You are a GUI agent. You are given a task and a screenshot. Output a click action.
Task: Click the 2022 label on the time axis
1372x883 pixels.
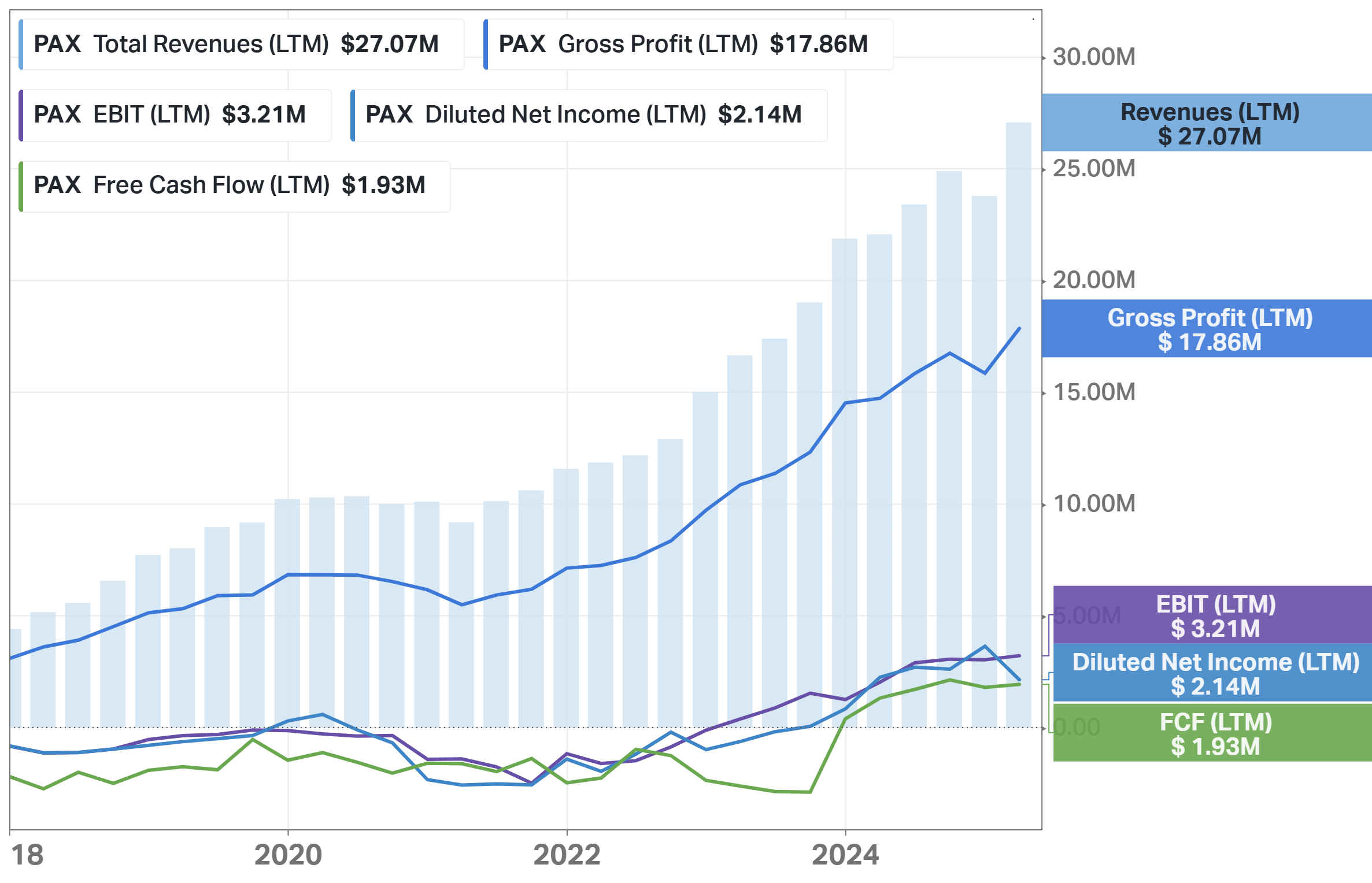click(x=567, y=855)
